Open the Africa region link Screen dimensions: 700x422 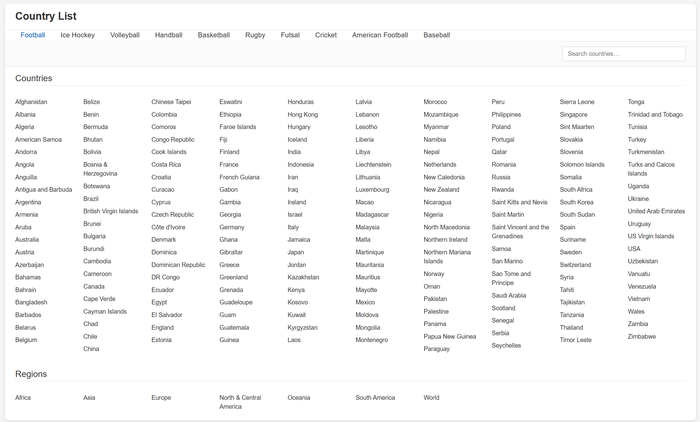tap(23, 397)
